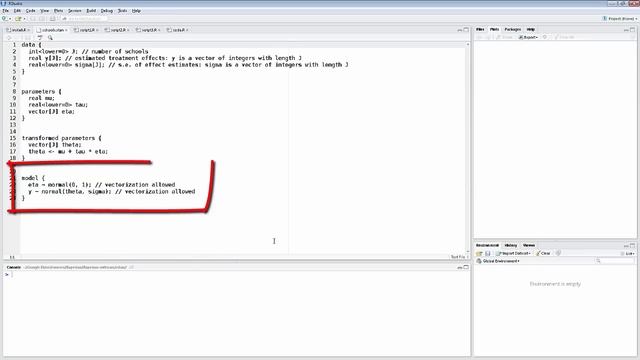Open the Export dropdown in Plots pane
The width and height of the screenshot is (640, 360).
(x=528, y=37)
